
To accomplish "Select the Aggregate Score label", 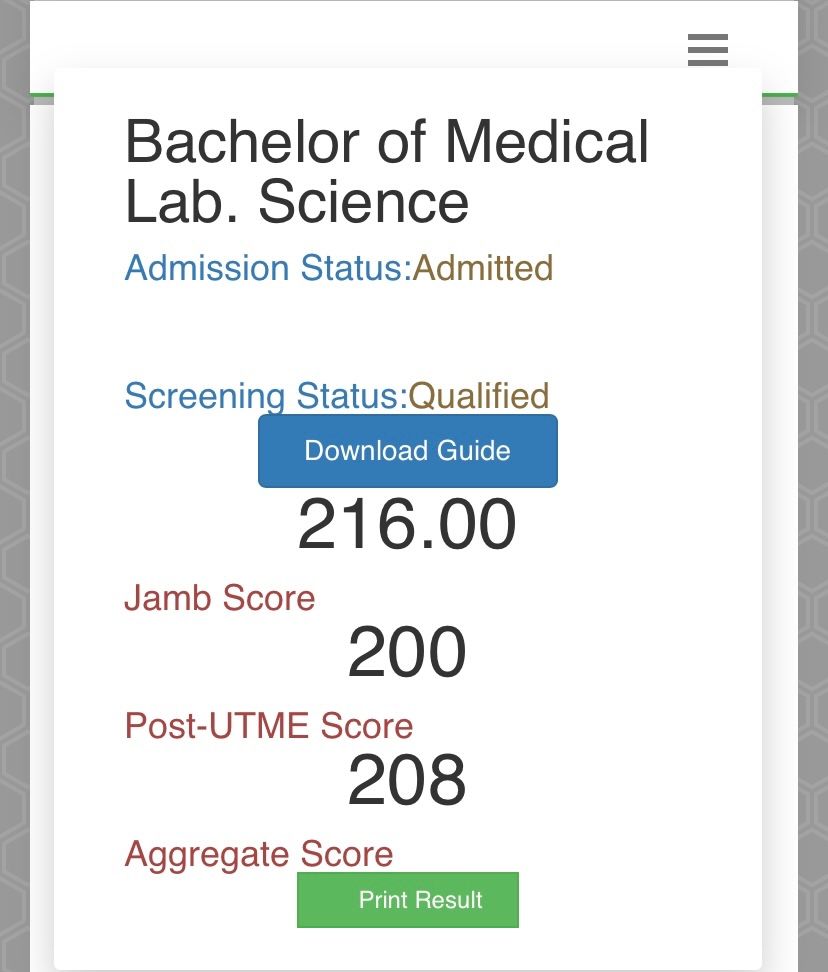I will click(258, 854).
